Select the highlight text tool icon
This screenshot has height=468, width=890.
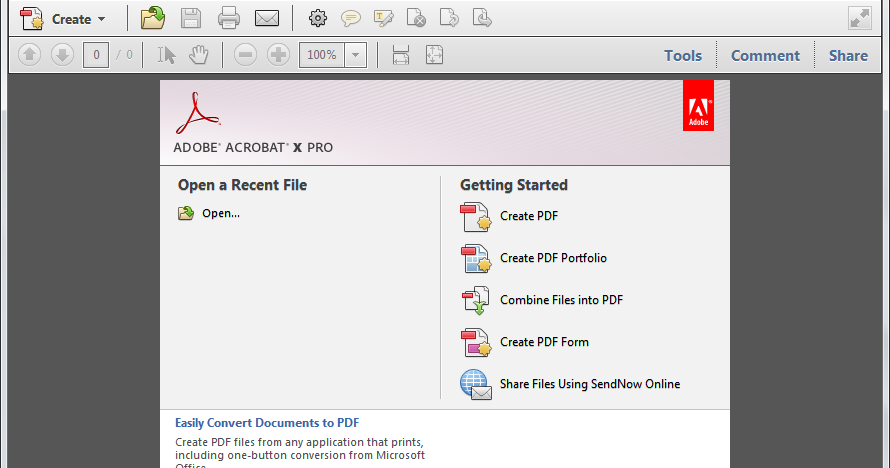tap(383, 19)
